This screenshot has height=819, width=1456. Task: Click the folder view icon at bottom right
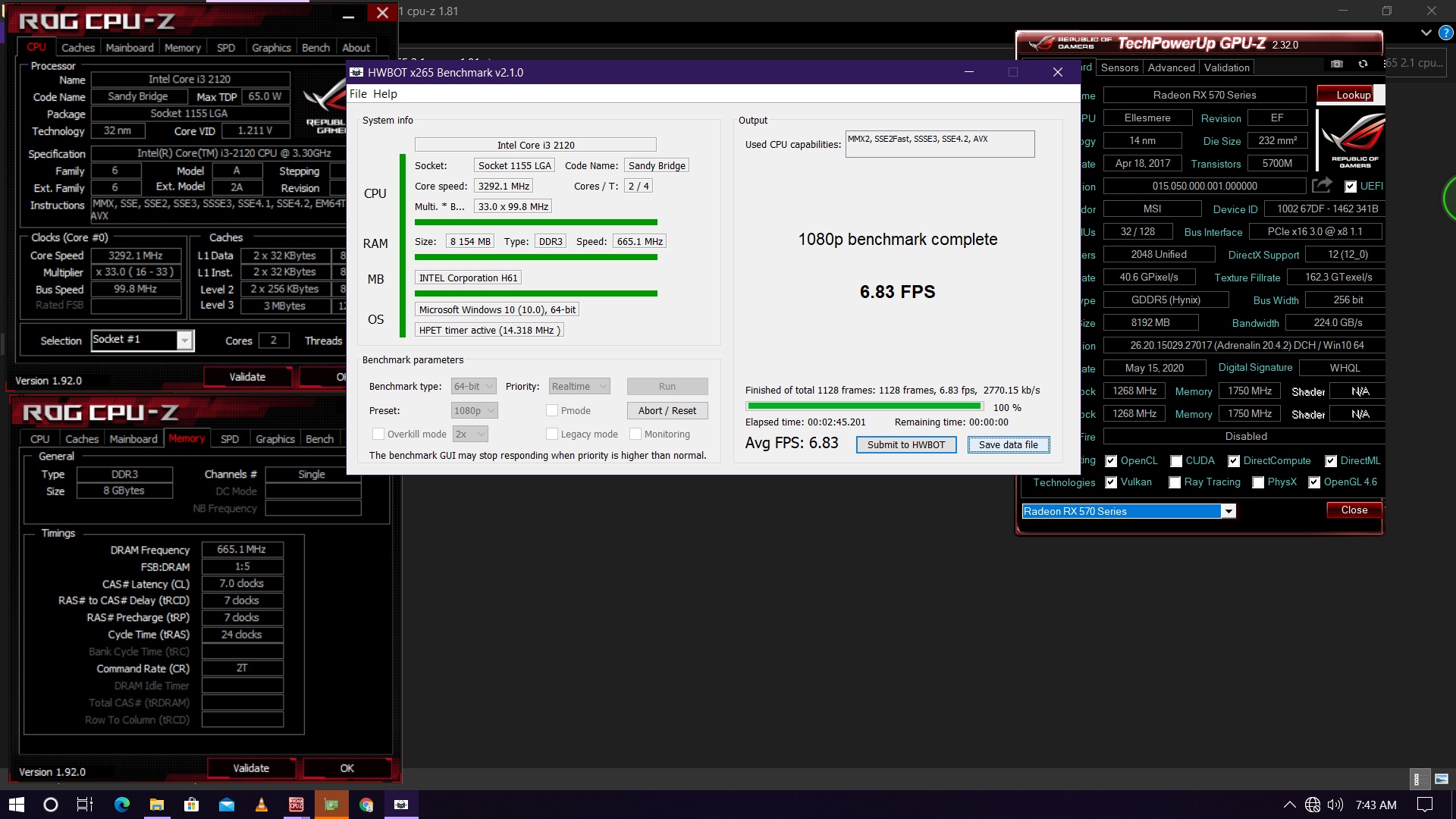click(1442, 779)
